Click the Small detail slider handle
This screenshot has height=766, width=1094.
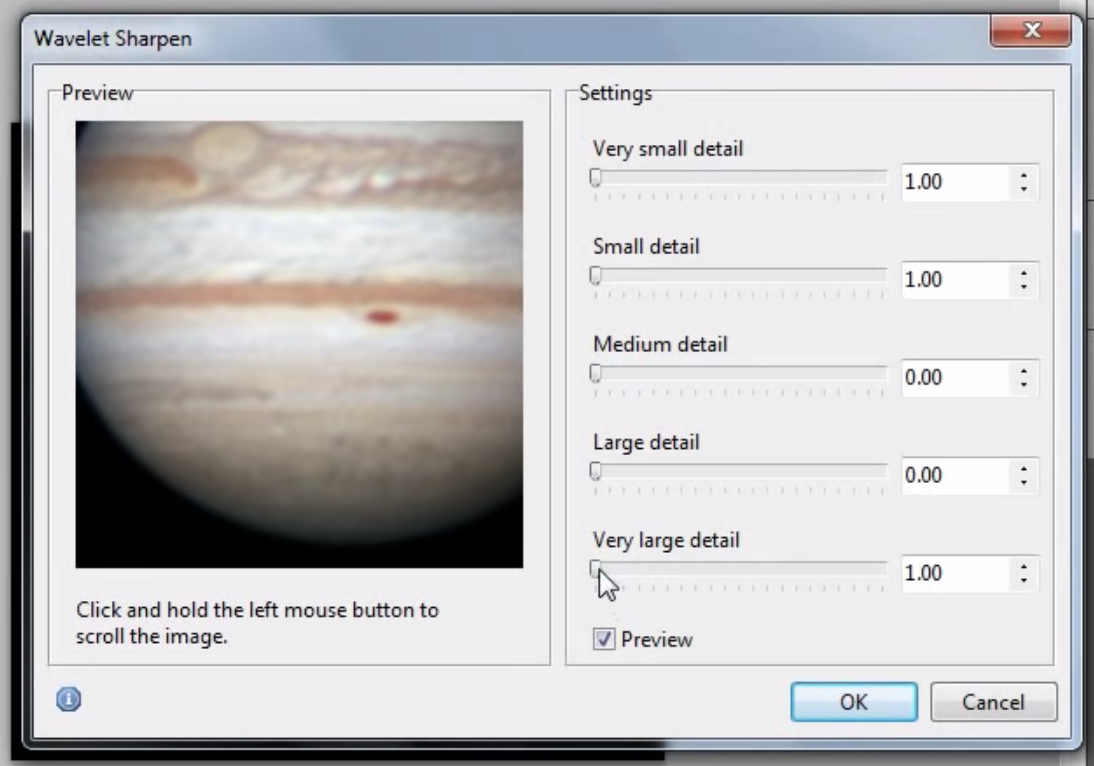596,275
